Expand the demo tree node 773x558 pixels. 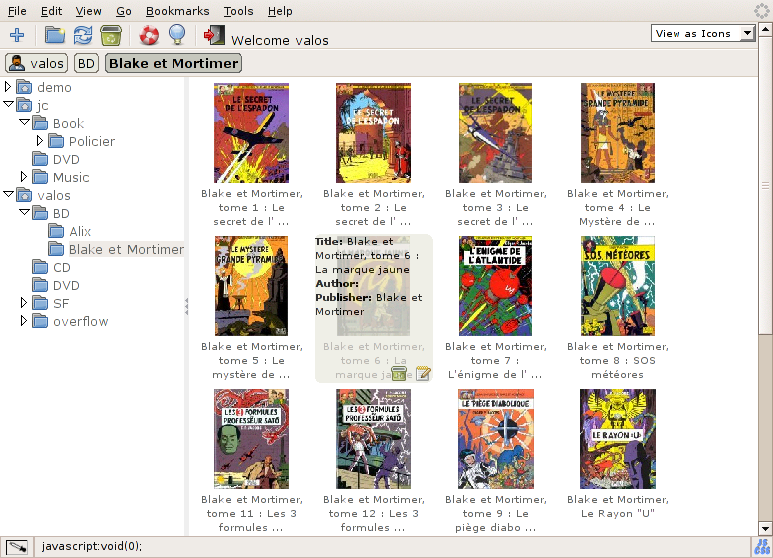pyautogui.click(x=7, y=87)
